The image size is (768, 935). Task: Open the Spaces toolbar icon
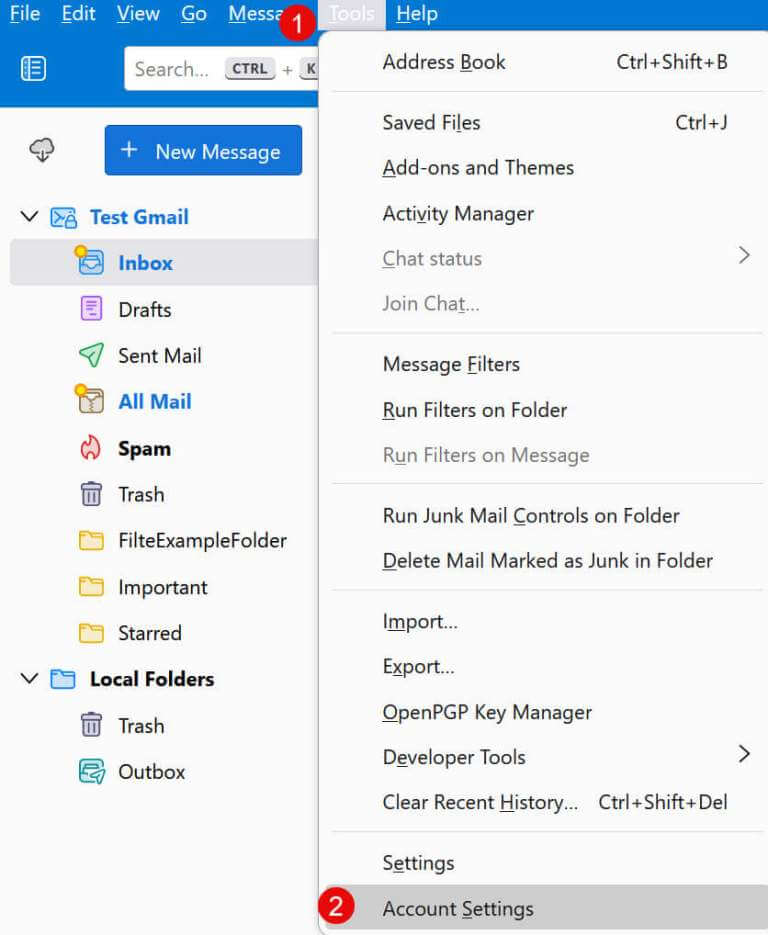tap(33, 69)
